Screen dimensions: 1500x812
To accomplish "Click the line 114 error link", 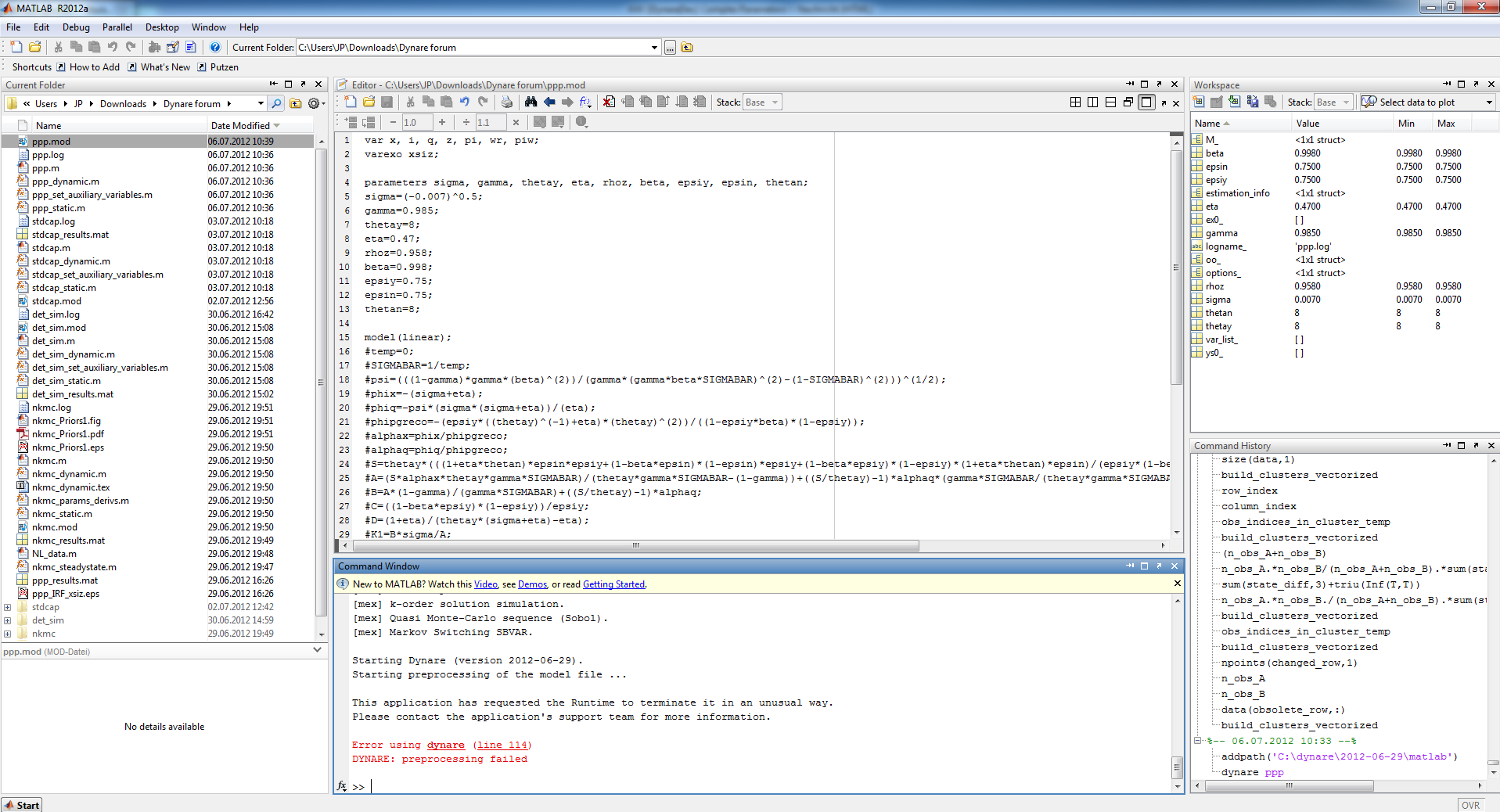I will tap(502, 746).
